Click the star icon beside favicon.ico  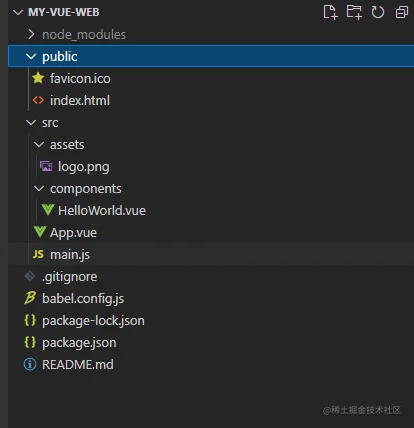click(x=38, y=78)
